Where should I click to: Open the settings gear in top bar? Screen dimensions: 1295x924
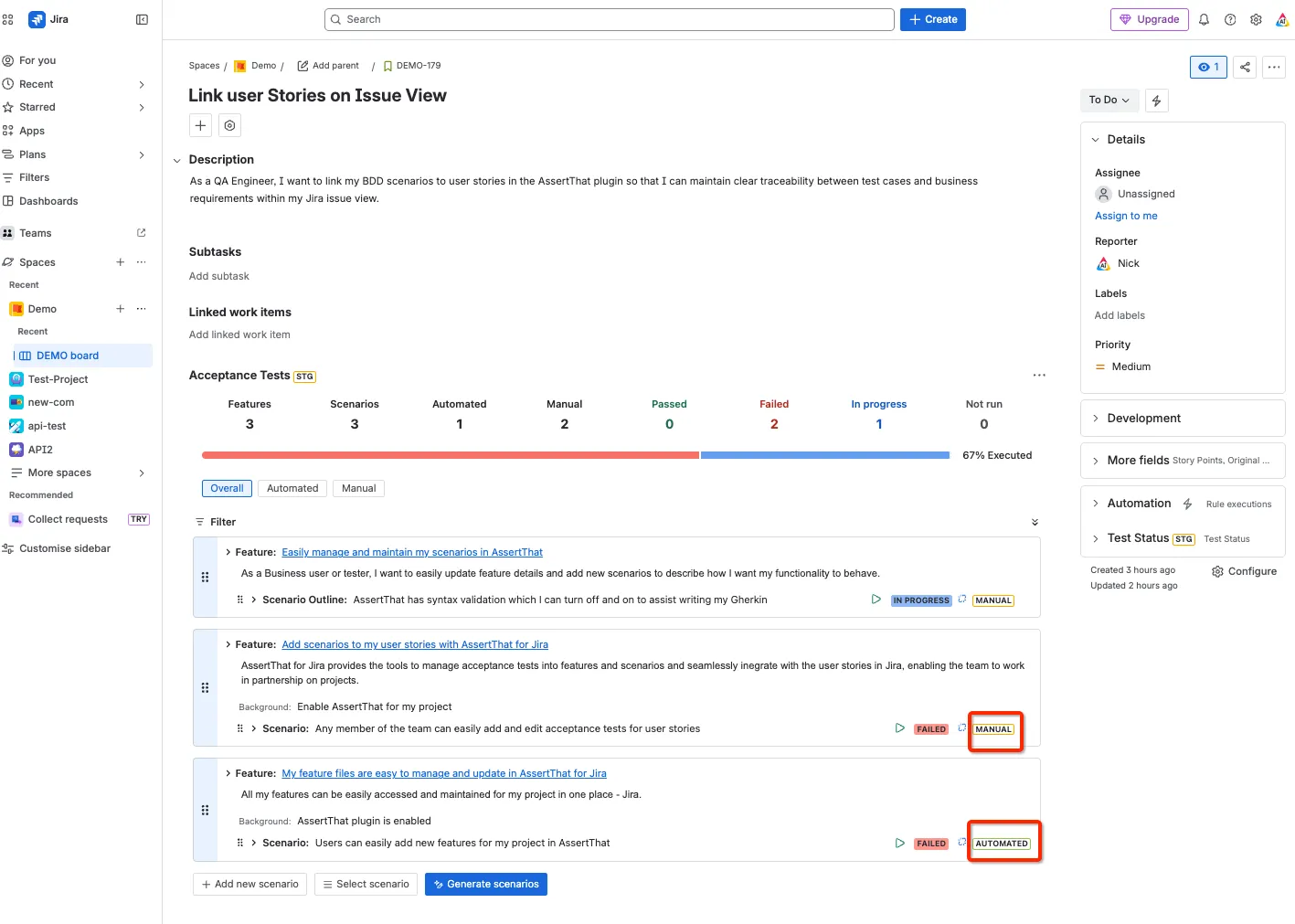pyautogui.click(x=1256, y=19)
